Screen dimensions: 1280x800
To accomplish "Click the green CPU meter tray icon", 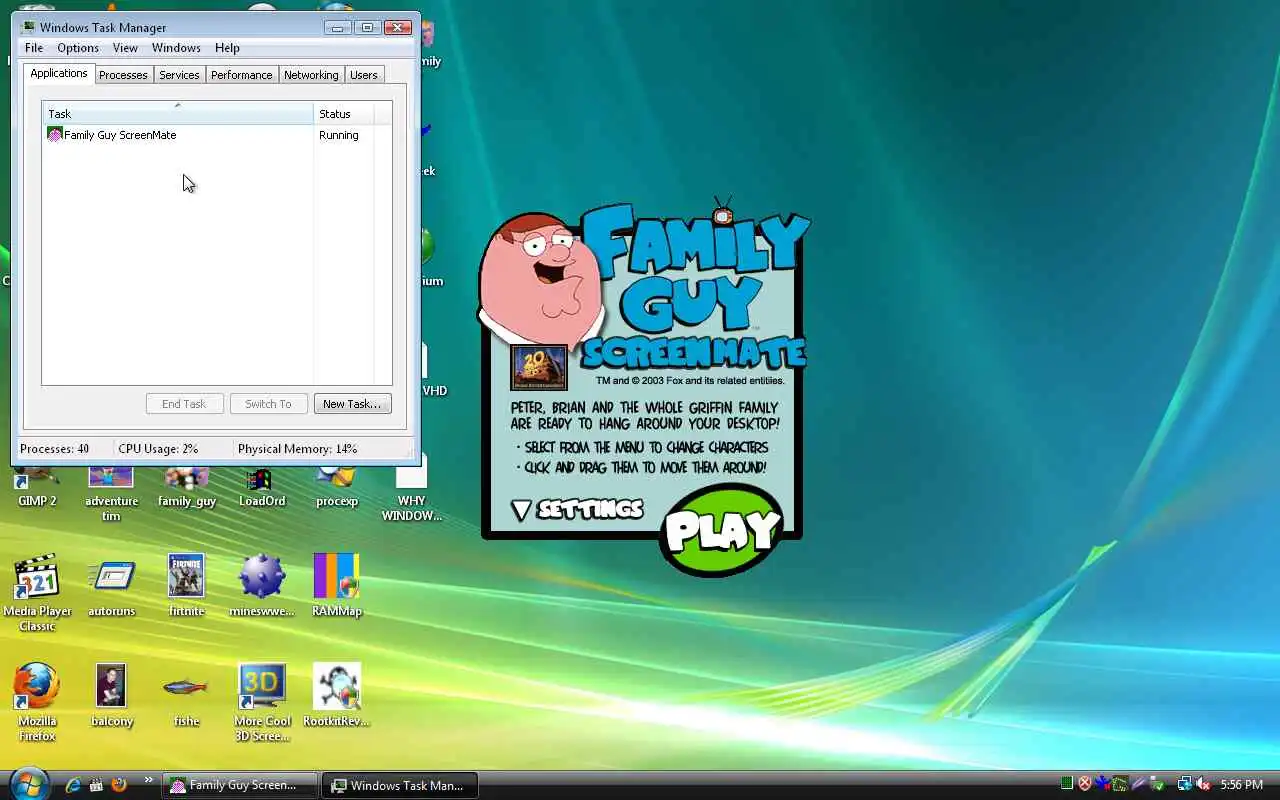I will [1067, 784].
